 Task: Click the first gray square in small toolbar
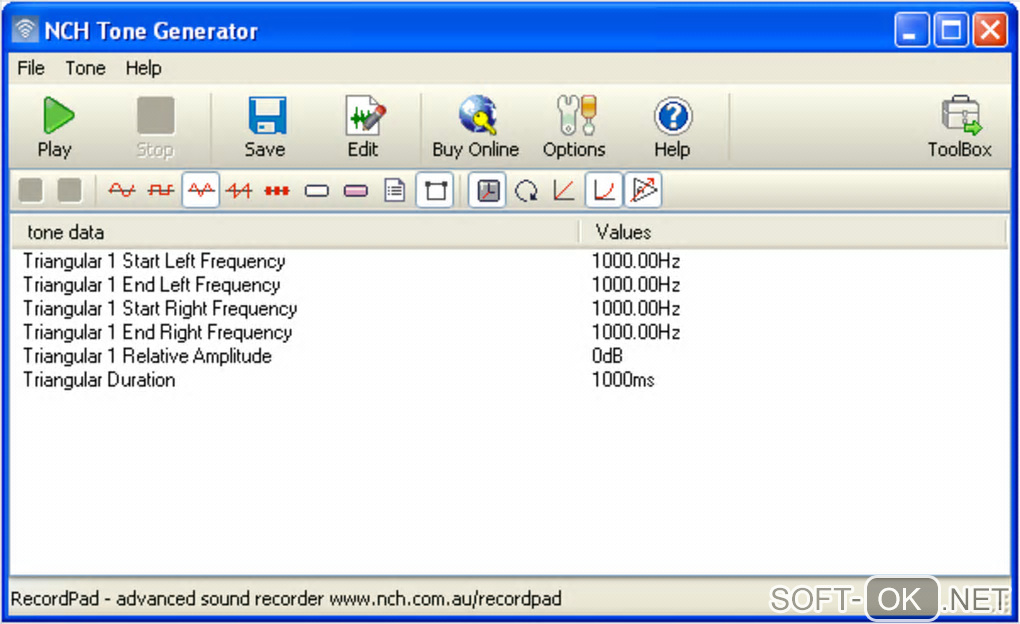click(x=31, y=191)
